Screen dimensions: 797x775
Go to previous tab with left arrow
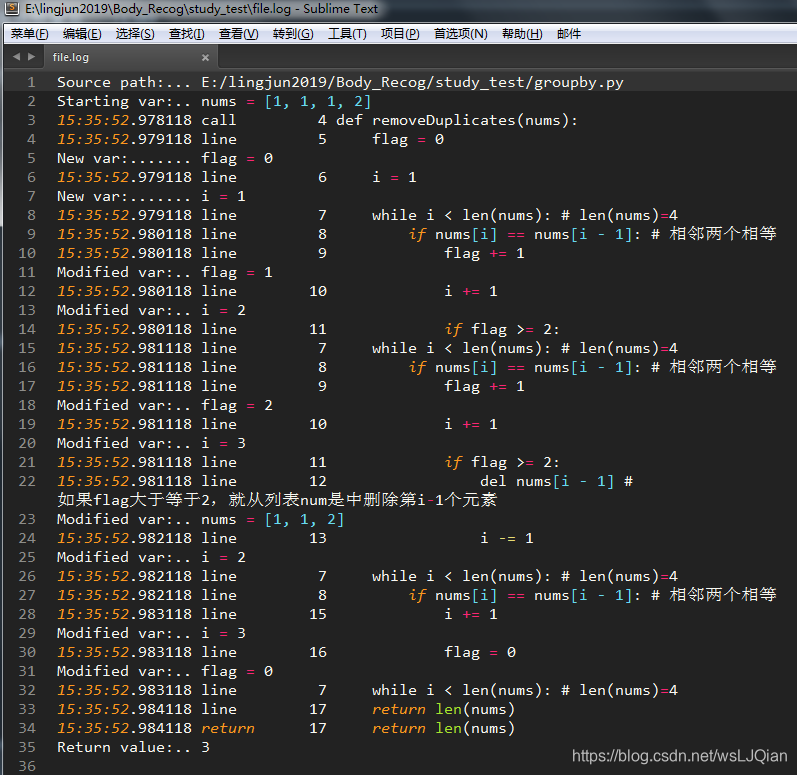16,56
